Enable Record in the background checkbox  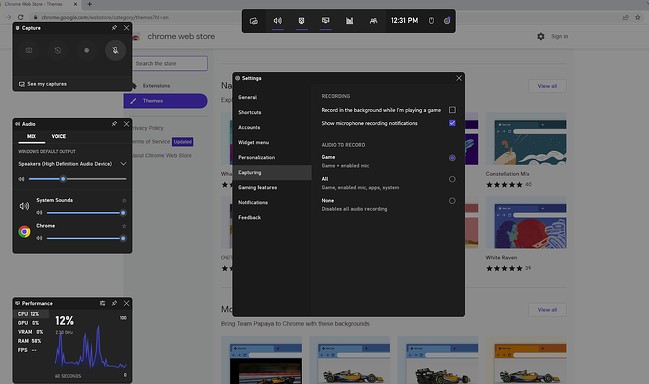[x=452, y=110]
